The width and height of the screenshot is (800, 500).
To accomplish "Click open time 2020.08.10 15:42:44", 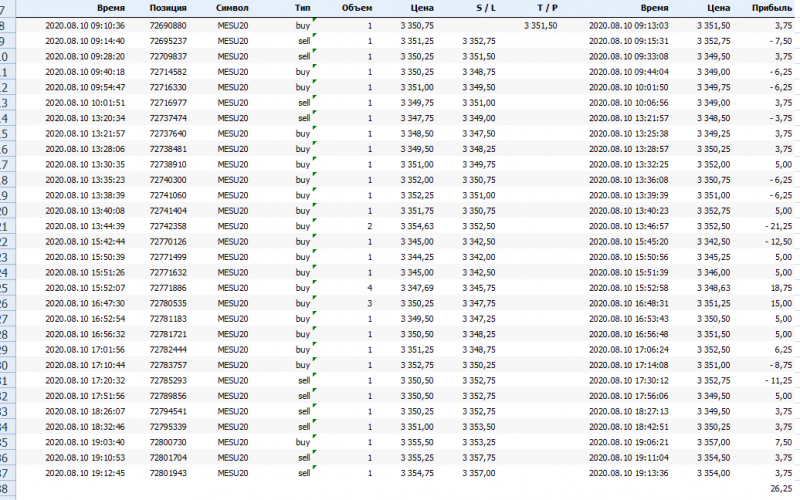I will coord(85,241).
